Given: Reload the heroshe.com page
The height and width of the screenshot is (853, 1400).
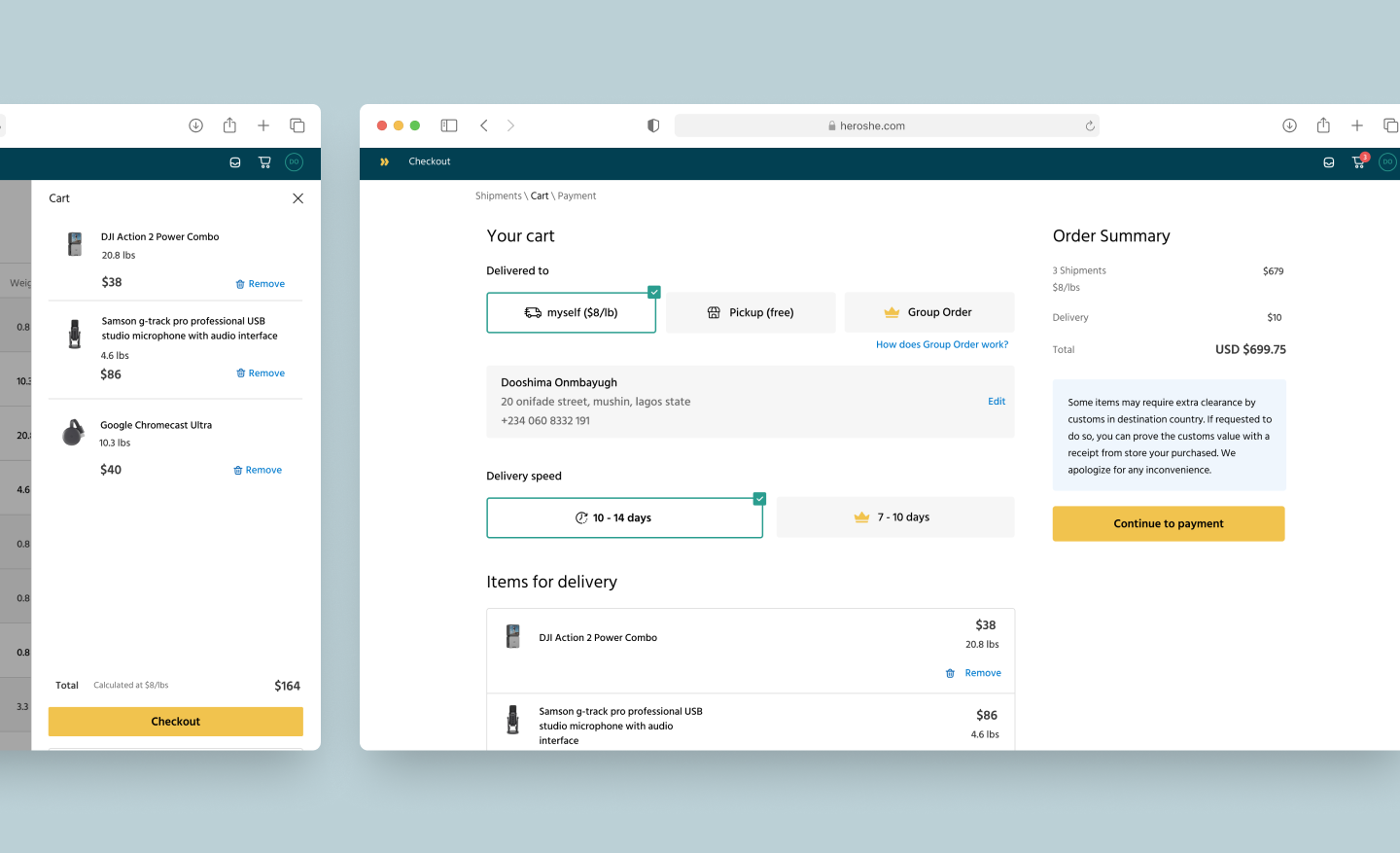Looking at the screenshot, I should [x=1090, y=125].
